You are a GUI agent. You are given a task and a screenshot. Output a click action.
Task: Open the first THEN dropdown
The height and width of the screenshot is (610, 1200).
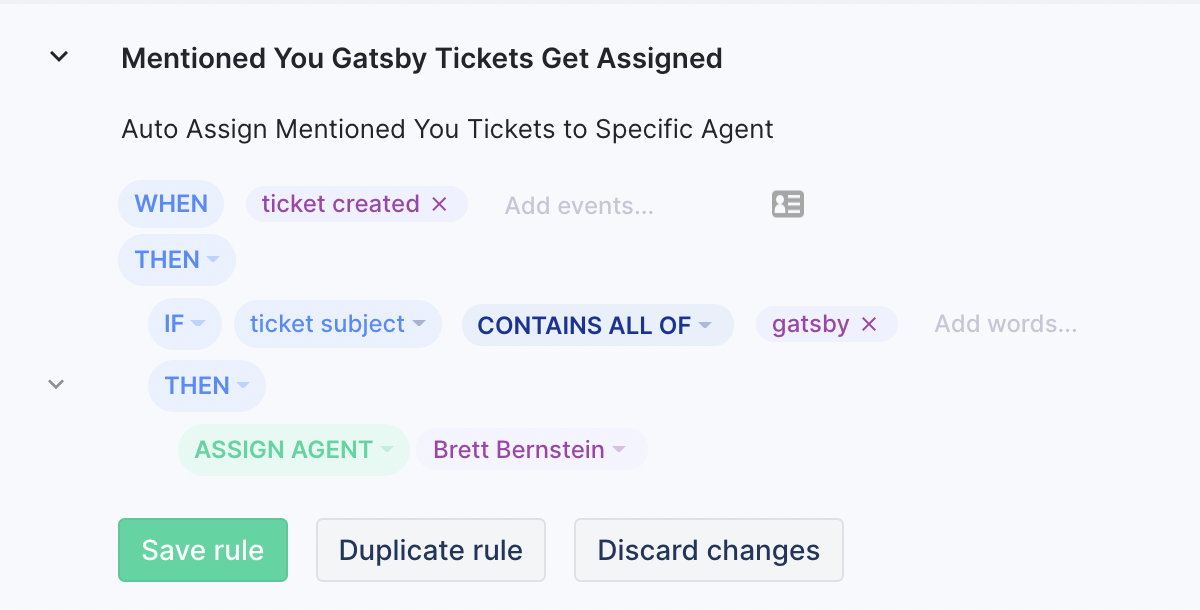tap(177, 260)
